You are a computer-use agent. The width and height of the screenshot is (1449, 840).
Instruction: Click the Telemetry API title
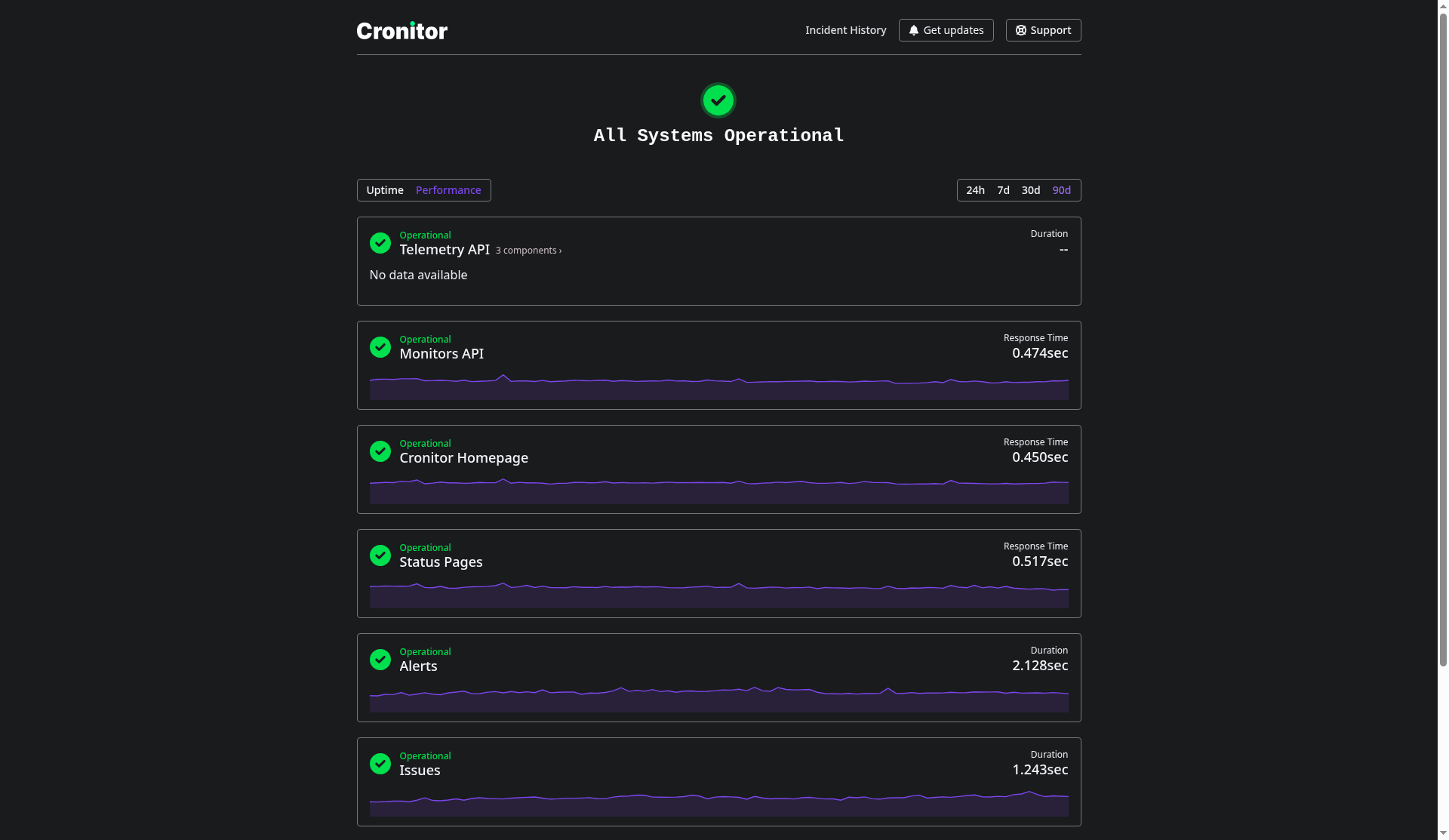click(445, 250)
